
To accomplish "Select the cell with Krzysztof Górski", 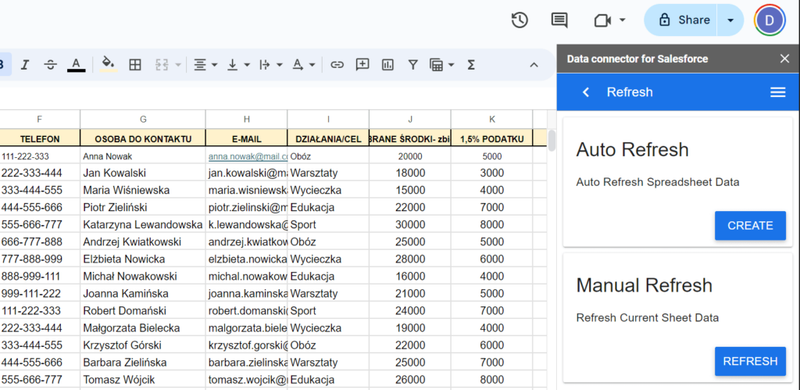I will 143,345.
